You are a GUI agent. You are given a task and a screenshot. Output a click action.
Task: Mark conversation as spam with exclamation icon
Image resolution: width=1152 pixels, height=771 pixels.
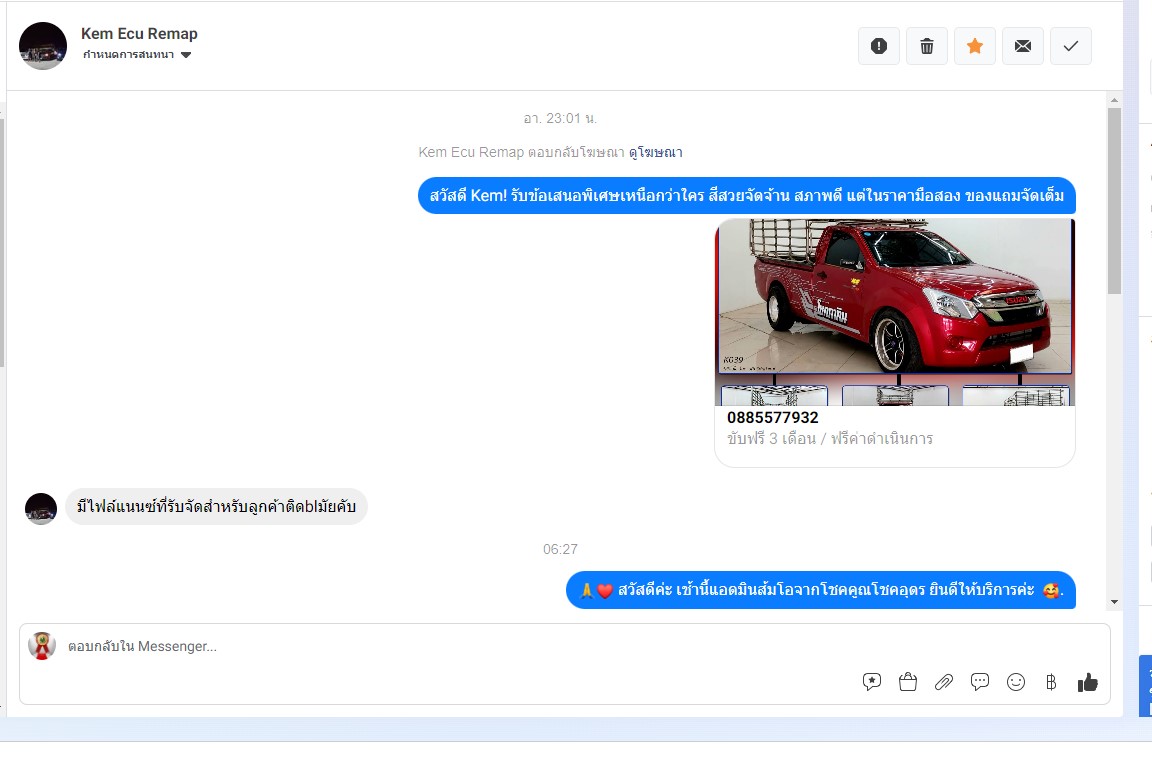(879, 46)
